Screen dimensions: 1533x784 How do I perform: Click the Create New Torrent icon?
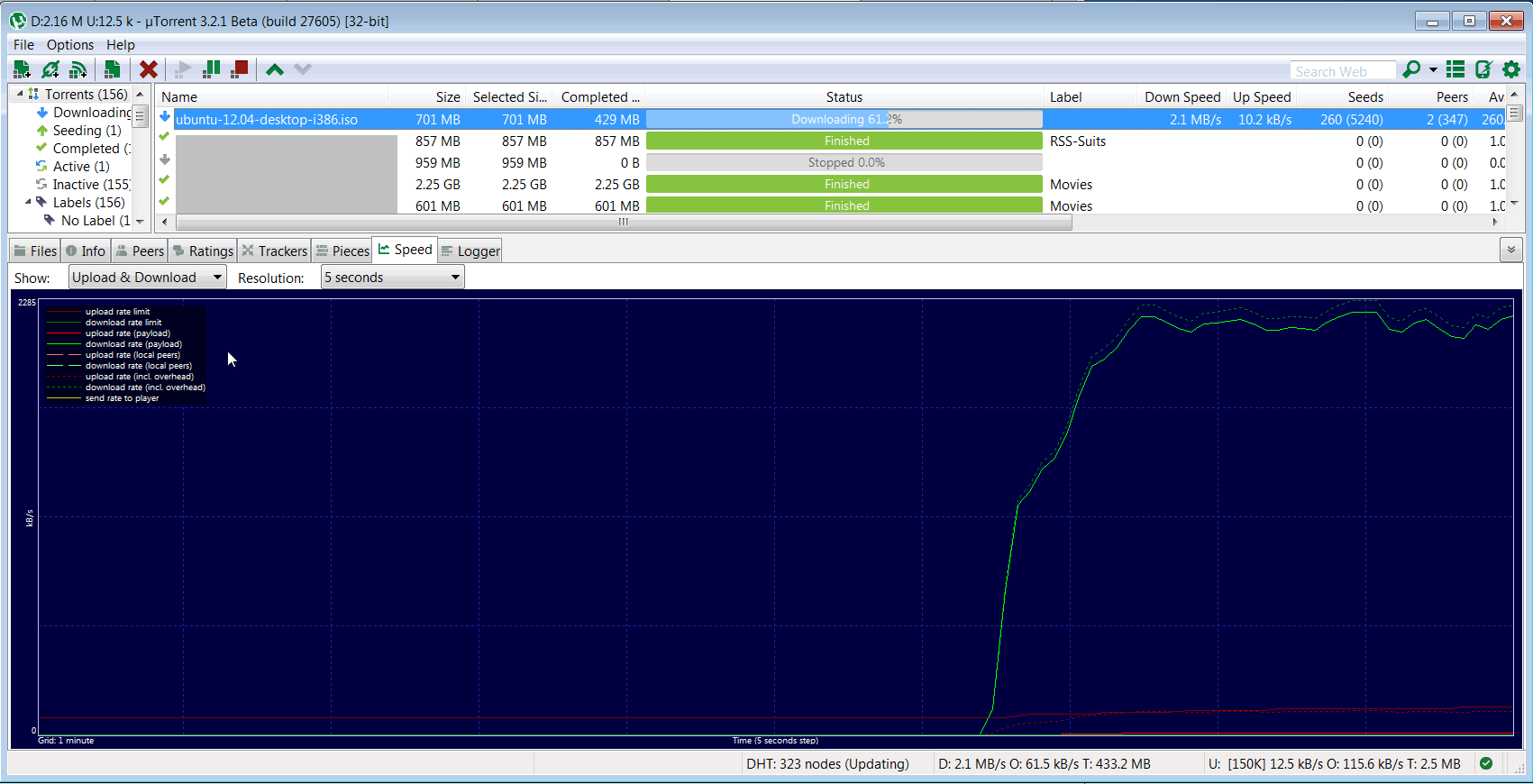pos(112,69)
